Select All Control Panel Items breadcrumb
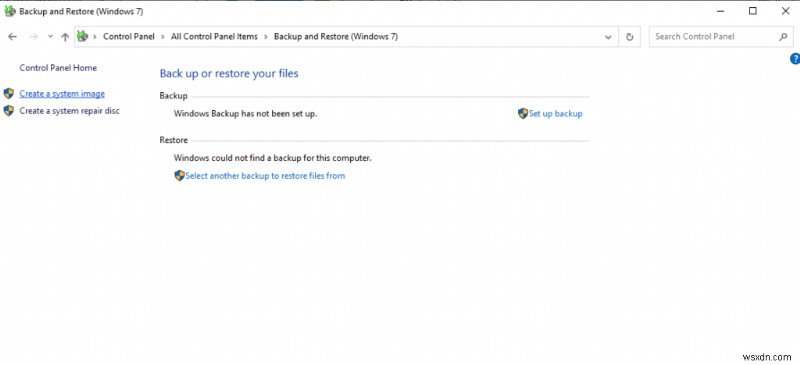Viewport: 800px width, 365px height. click(214, 37)
